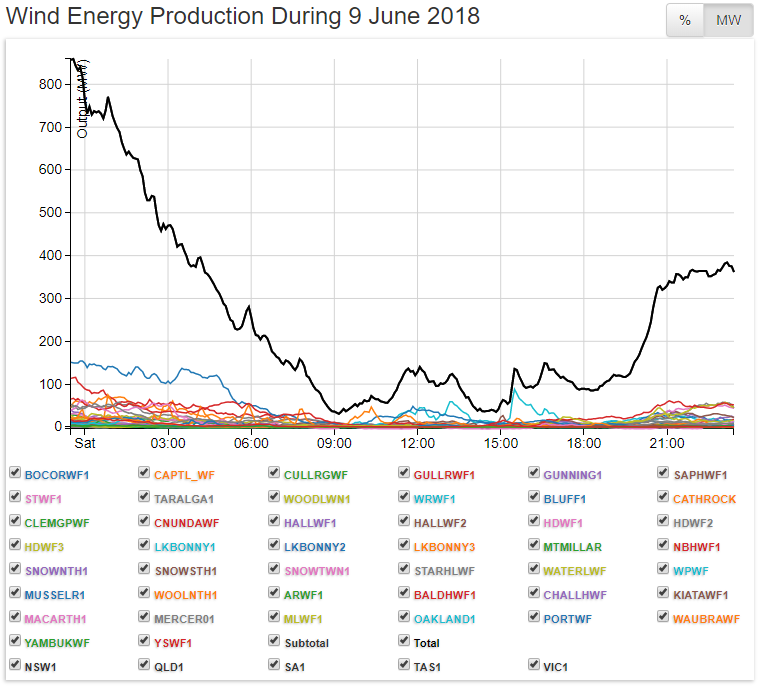This screenshot has height=686, width=762.
Task: Switch the chart to percentage view
Action: pos(685,21)
